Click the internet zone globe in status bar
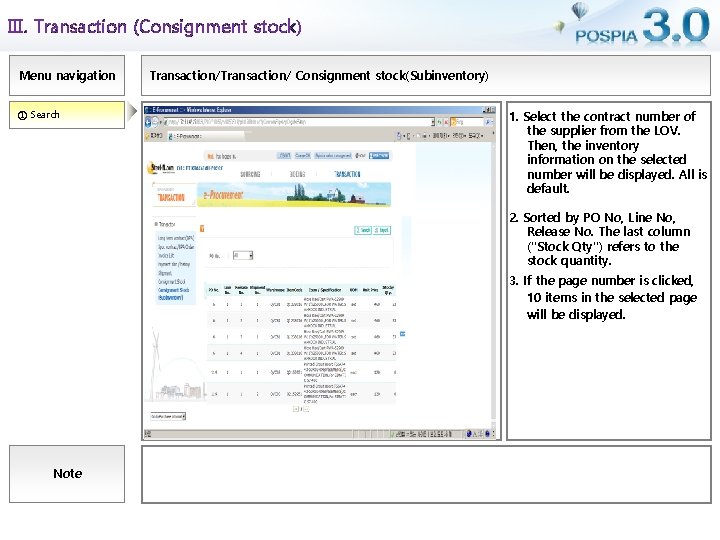The width and height of the screenshot is (720, 540). coord(469,433)
